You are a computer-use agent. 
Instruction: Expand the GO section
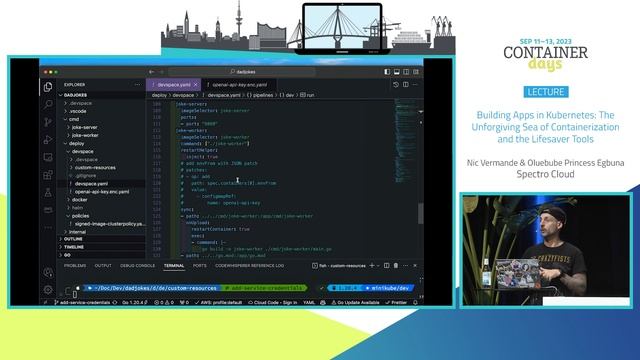coord(101,255)
